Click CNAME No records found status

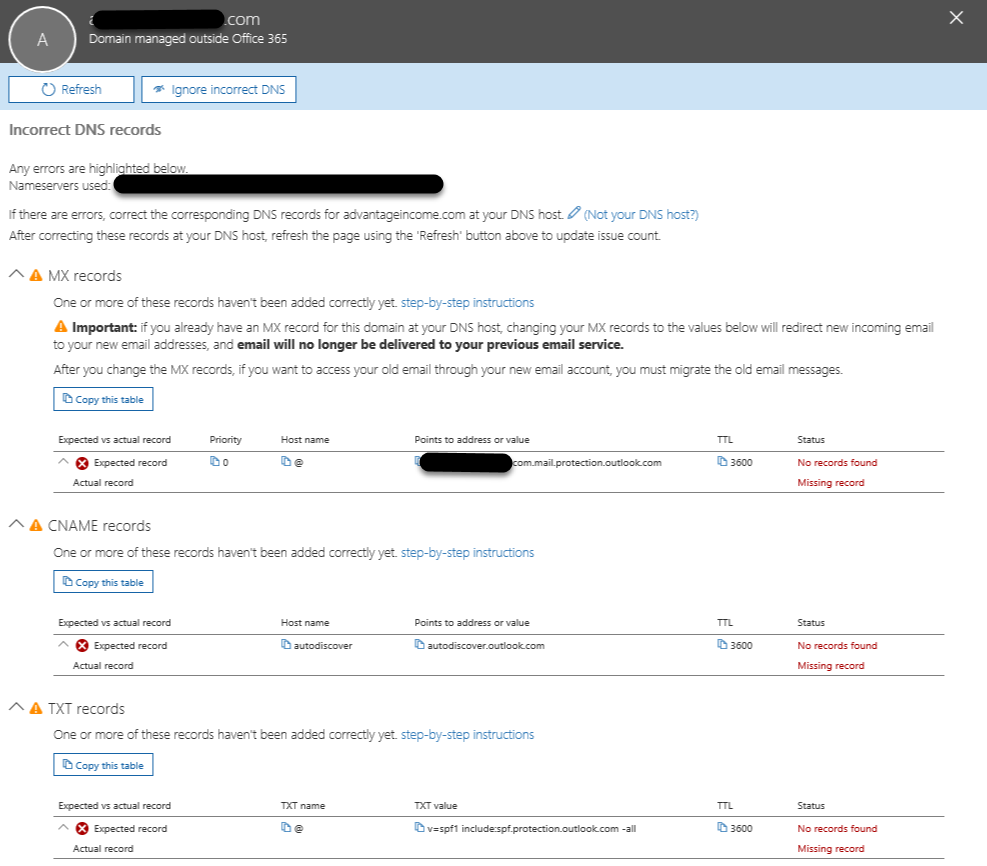tap(837, 646)
